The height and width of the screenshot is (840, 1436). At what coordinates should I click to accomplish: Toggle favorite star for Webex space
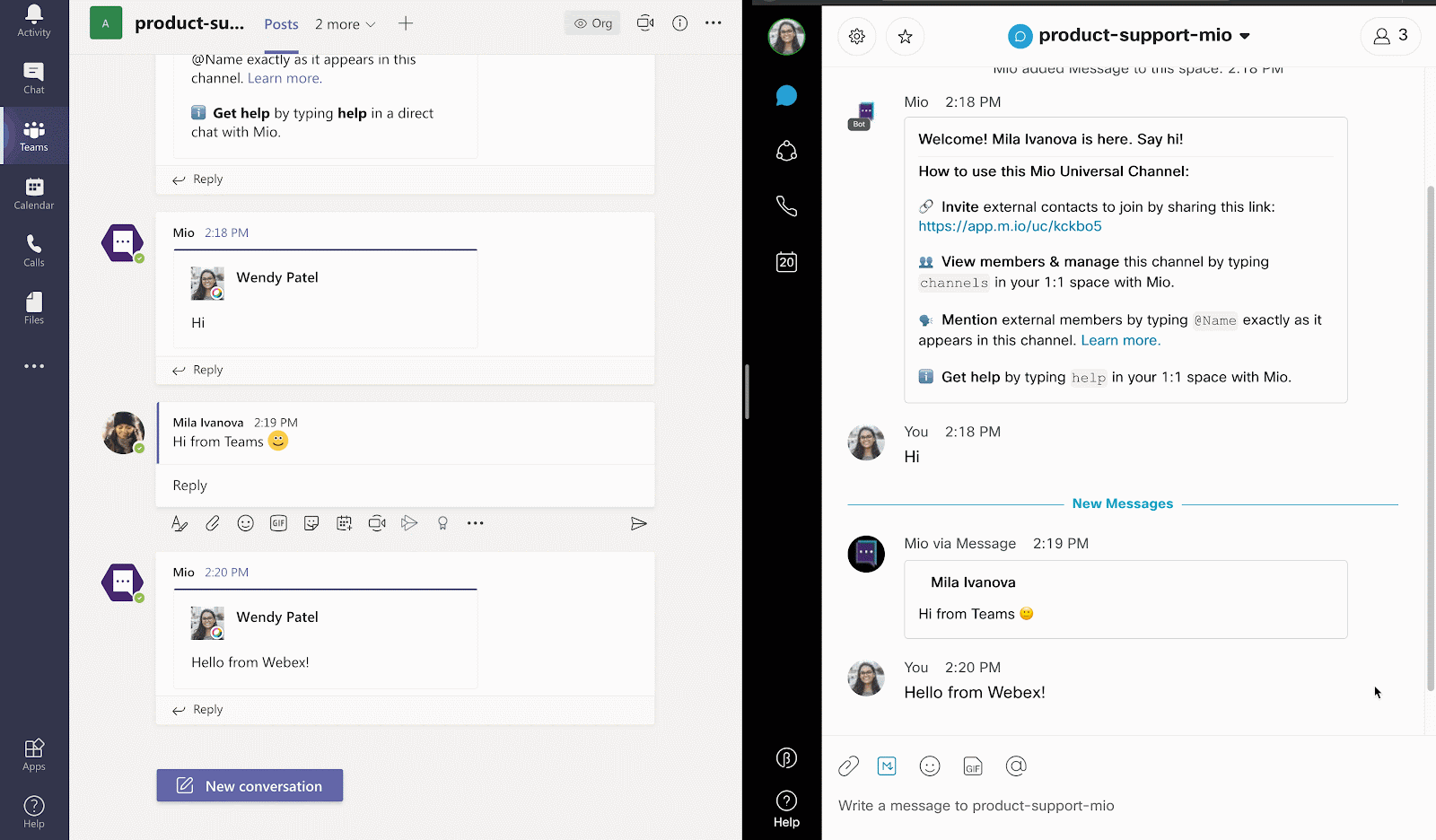(x=906, y=37)
